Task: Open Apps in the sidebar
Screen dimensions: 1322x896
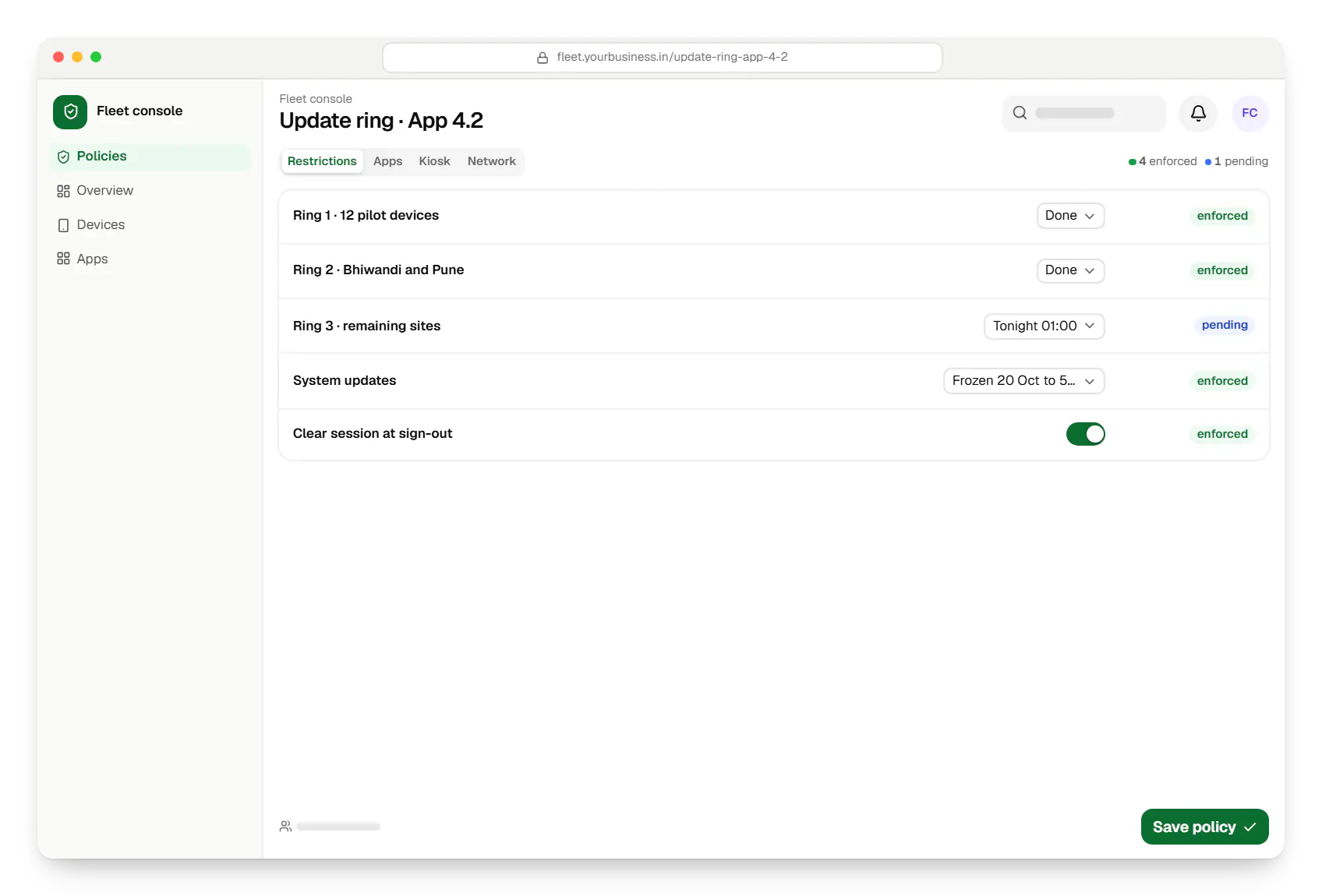Action: coord(150,259)
